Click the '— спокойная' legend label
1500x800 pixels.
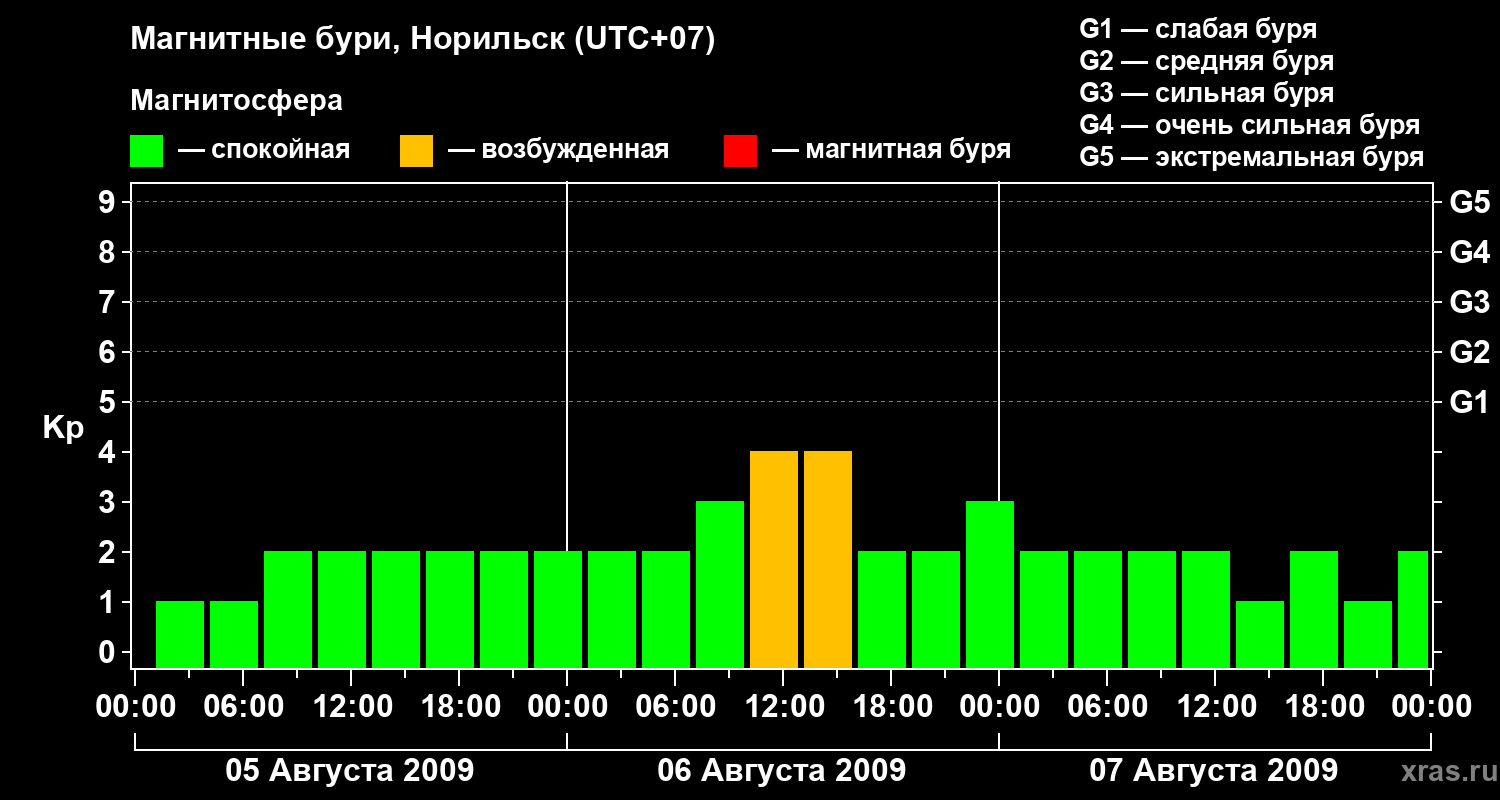[x=264, y=150]
